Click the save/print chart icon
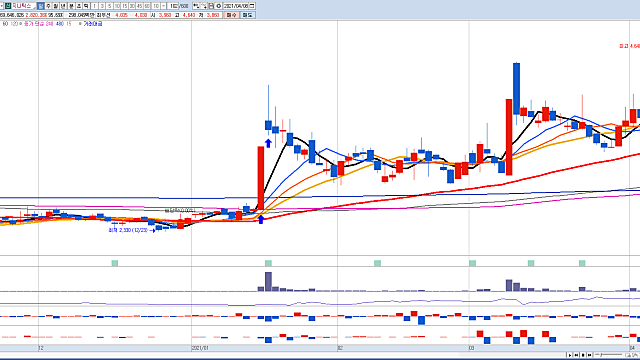Viewport: 640px width, 360px height. tap(211, 6)
